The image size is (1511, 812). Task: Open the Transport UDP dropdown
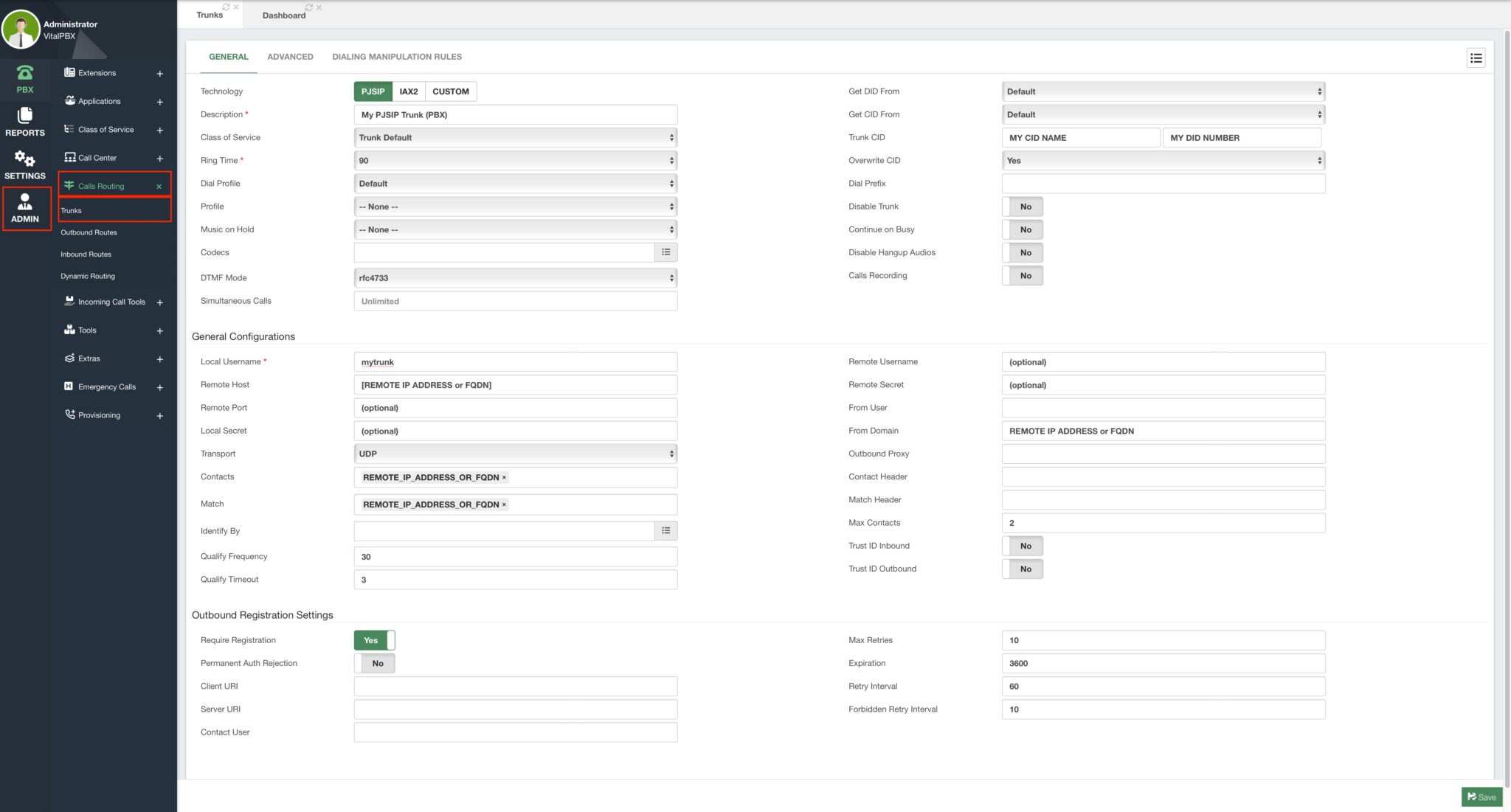(x=515, y=454)
